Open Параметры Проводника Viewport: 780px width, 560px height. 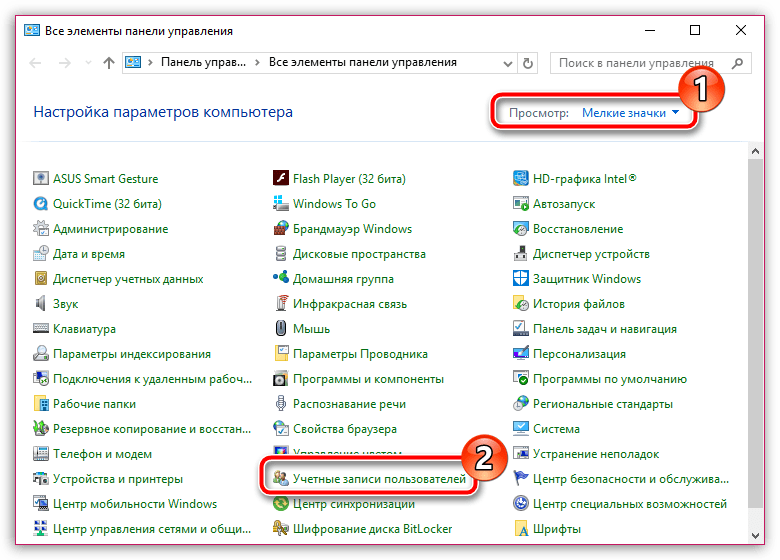pyautogui.click(x=350, y=354)
